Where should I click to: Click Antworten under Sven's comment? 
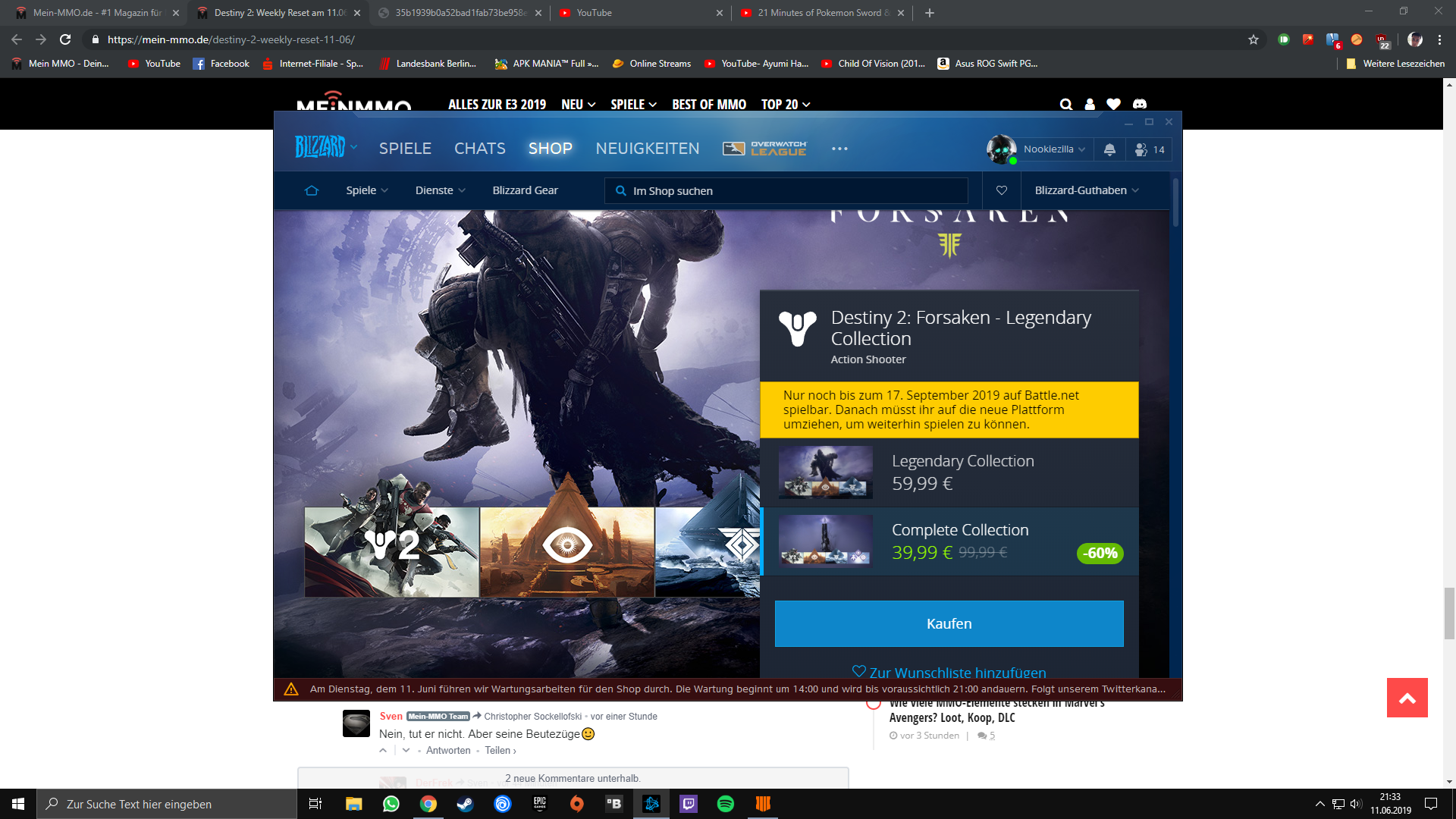[x=448, y=751]
